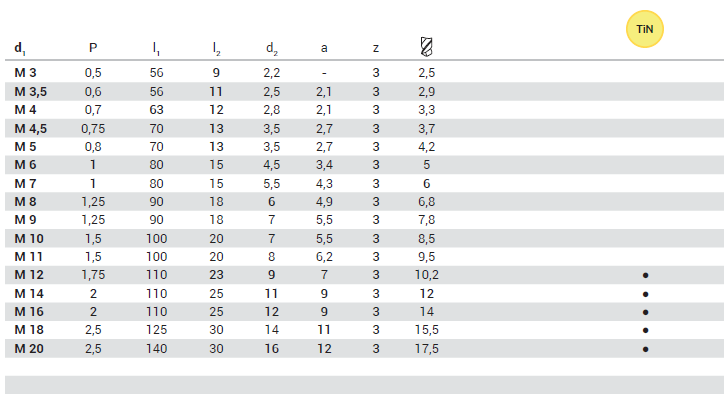Click drill size 10,2 in M 12 row
Image resolution: width=724 pixels, height=394 pixels.
point(427,275)
